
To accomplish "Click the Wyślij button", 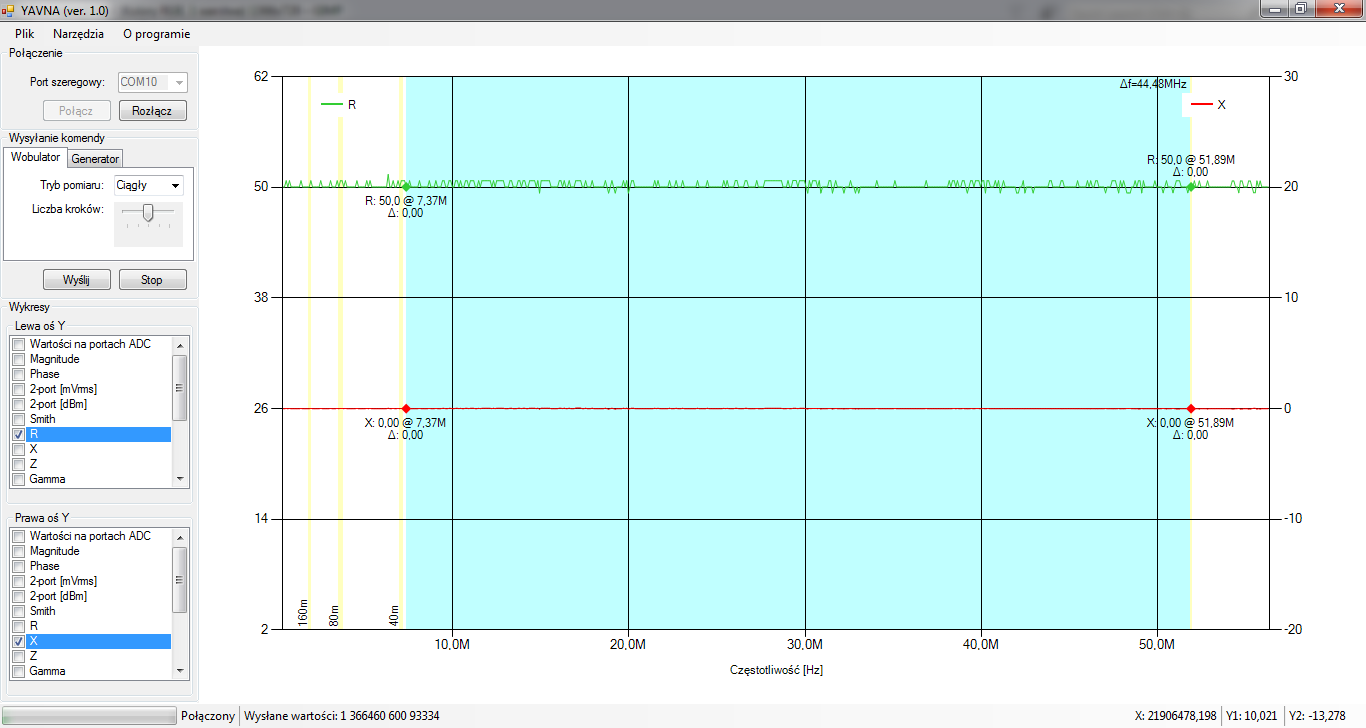I will 76,280.
